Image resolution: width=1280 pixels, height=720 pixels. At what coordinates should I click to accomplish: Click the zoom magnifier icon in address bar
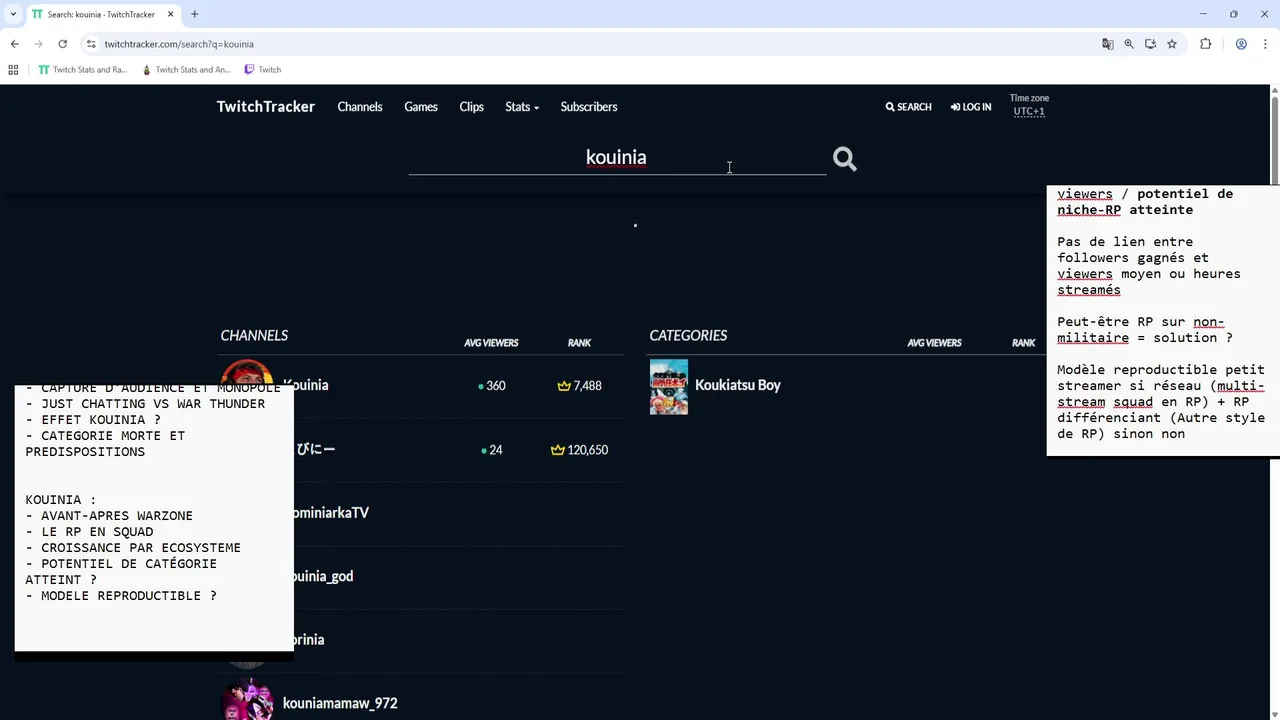click(x=1129, y=44)
